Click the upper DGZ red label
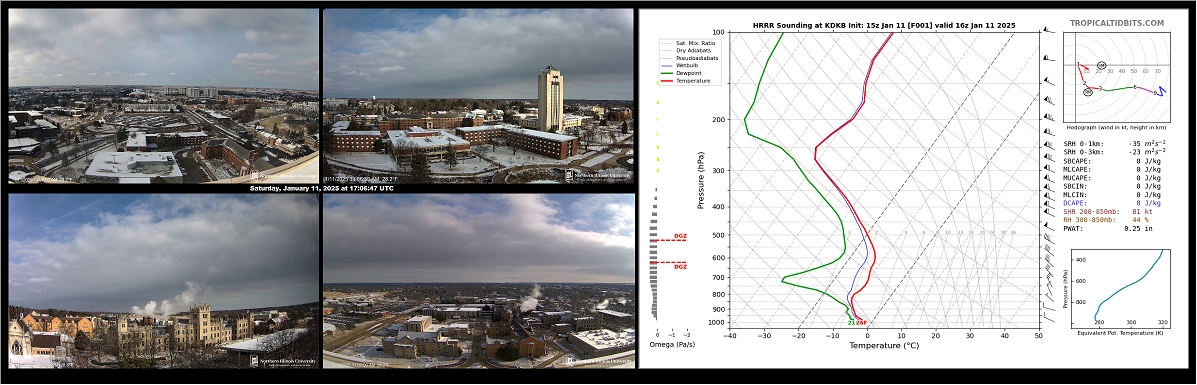 click(x=679, y=236)
